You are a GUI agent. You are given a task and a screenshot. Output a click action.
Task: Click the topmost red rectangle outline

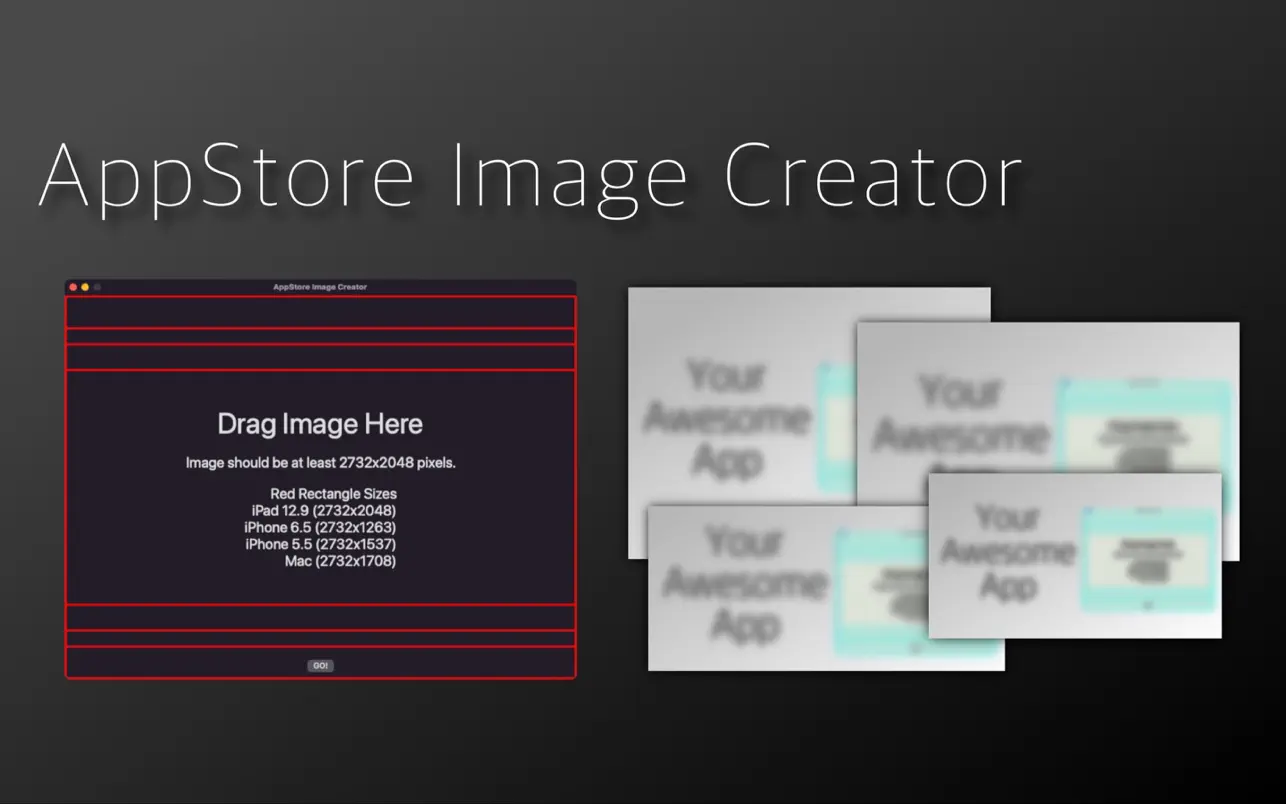click(320, 311)
